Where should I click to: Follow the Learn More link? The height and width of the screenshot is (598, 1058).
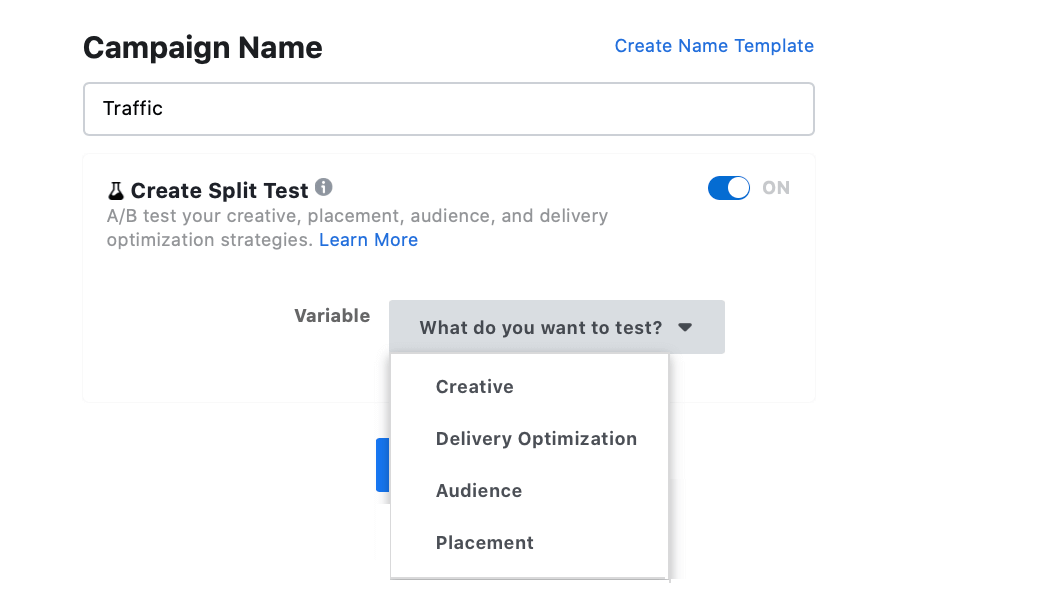[x=368, y=240]
